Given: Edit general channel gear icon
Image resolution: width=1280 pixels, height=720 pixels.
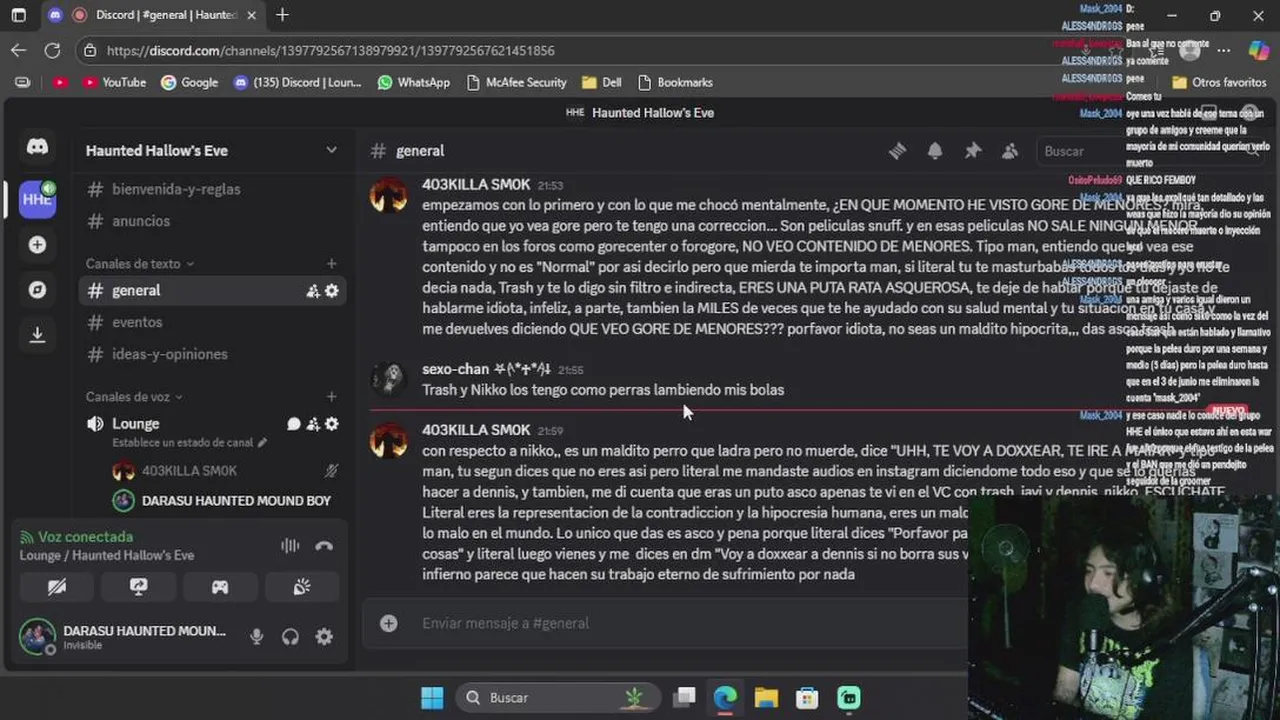Looking at the screenshot, I should [x=332, y=291].
